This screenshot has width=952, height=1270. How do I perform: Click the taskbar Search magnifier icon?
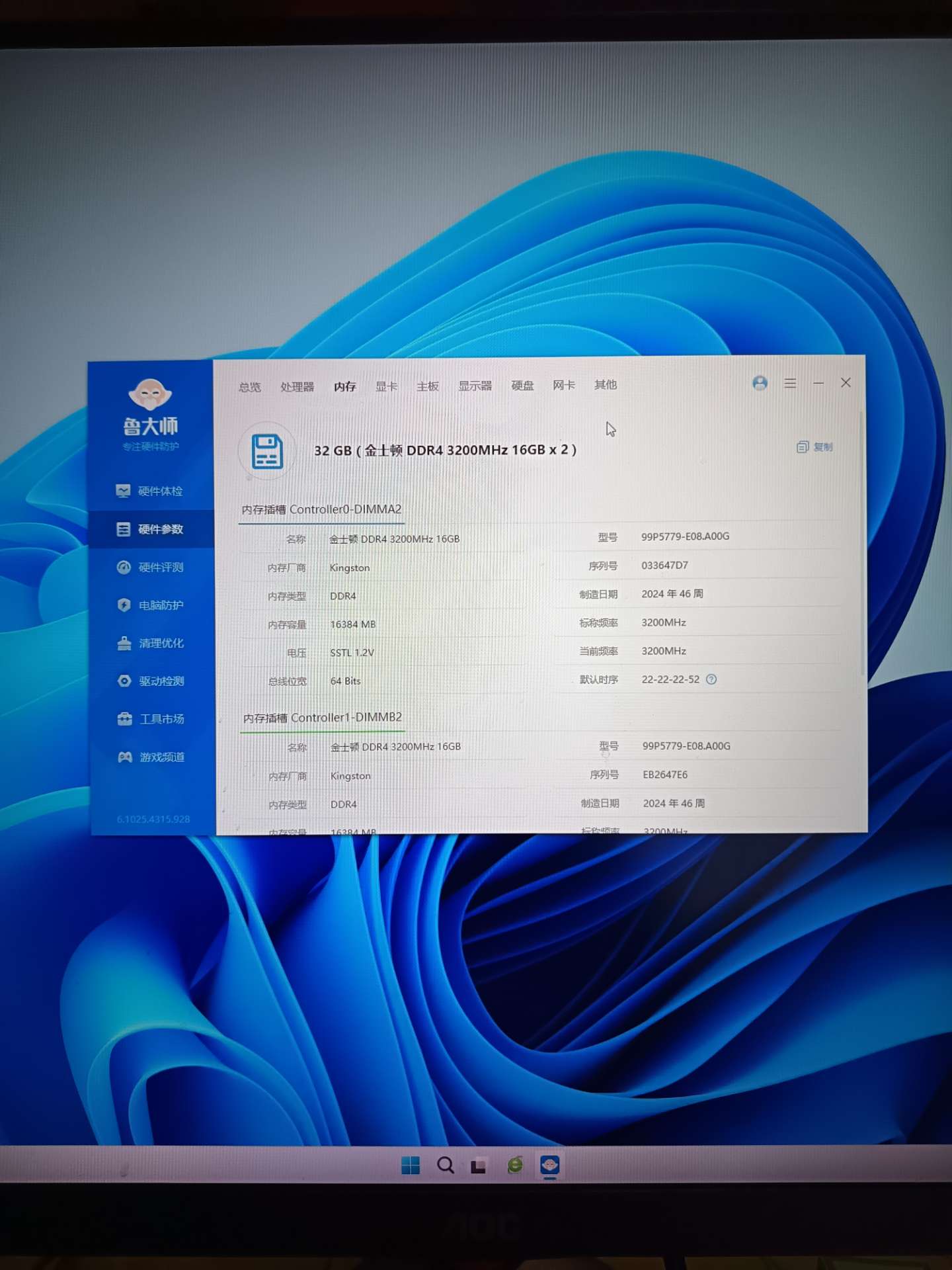[446, 1165]
